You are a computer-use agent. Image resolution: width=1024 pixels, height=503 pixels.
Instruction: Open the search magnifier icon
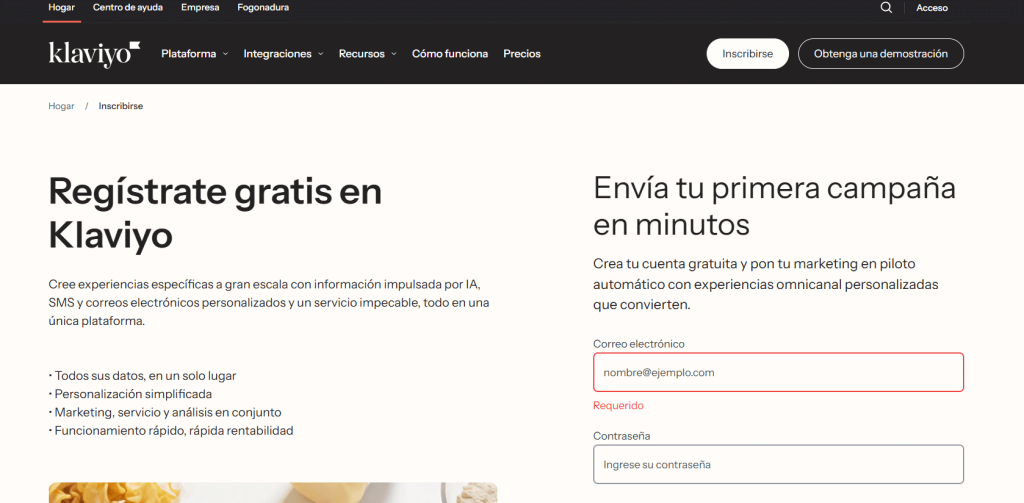(886, 8)
